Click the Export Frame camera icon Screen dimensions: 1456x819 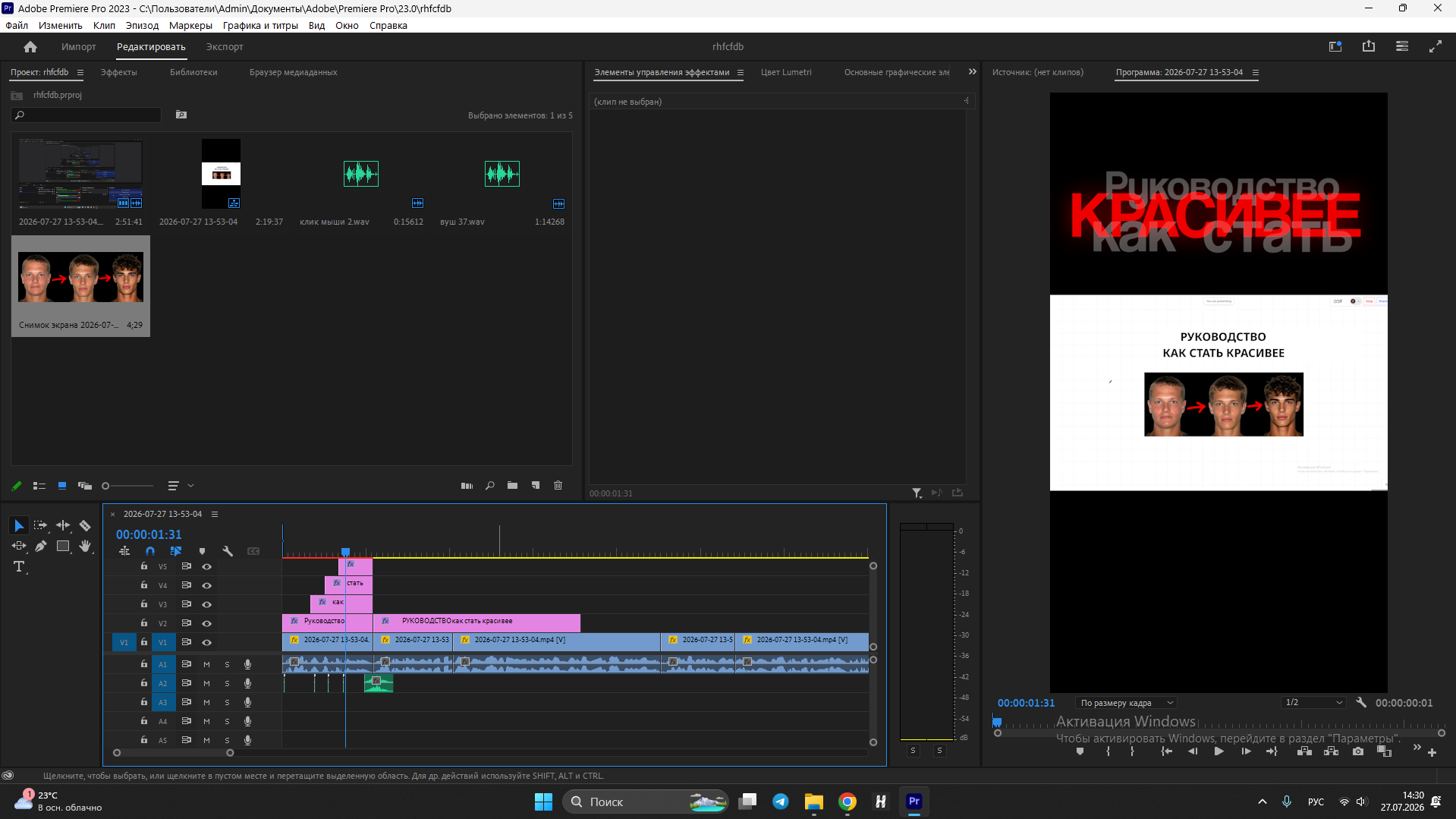(x=1358, y=751)
